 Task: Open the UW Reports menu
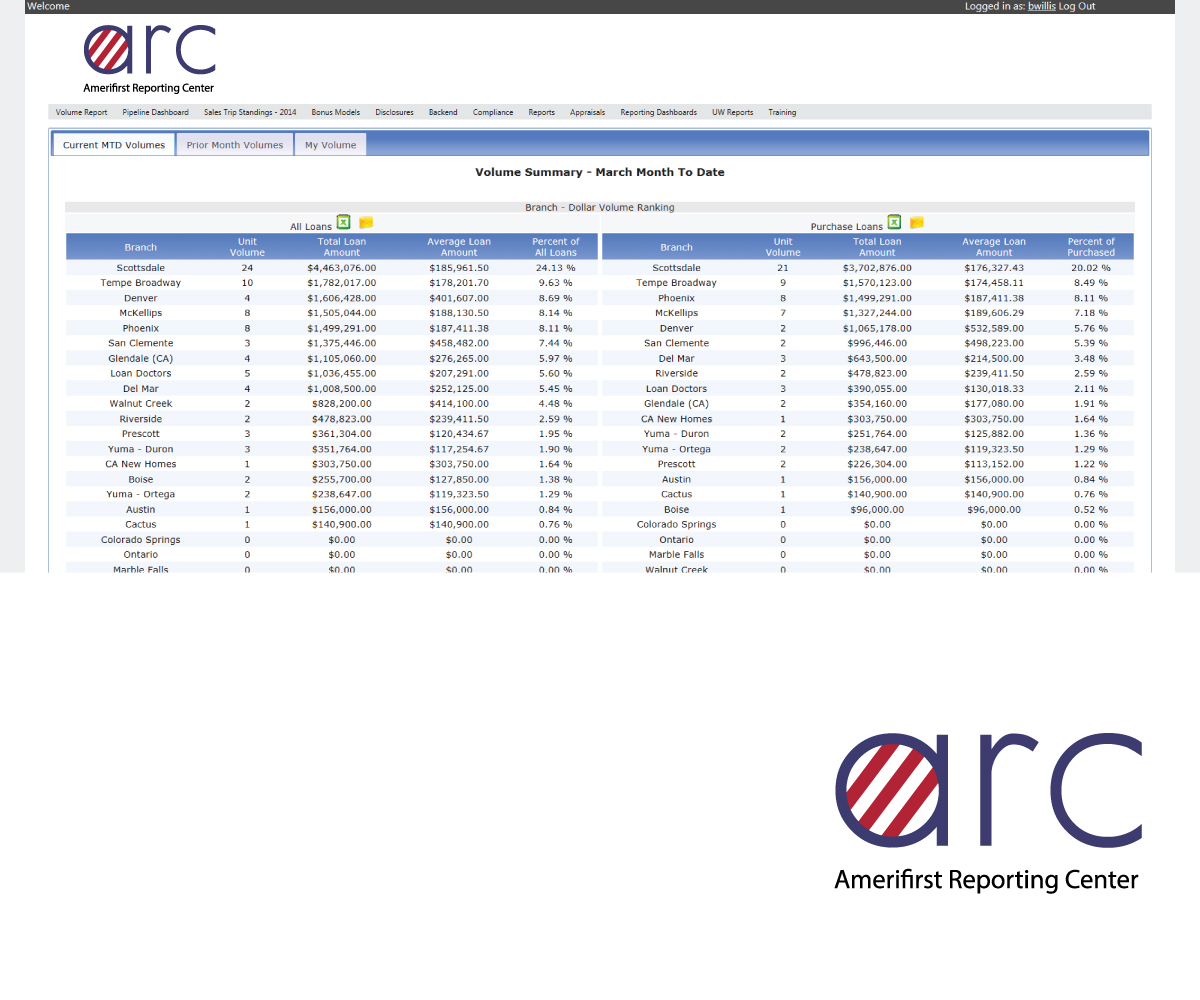coord(732,112)
